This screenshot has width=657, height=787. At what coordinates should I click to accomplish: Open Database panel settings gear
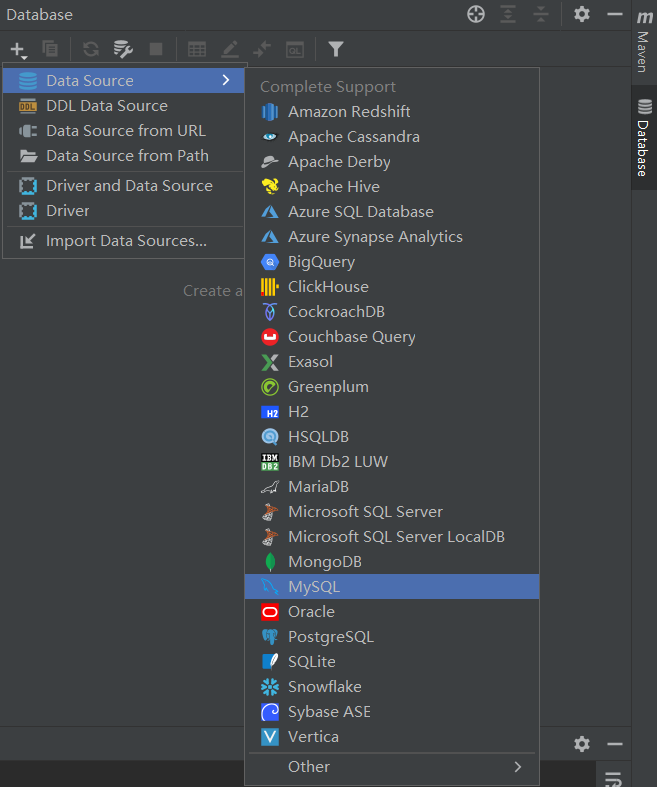pyautogui.click(x=582, y=14)
